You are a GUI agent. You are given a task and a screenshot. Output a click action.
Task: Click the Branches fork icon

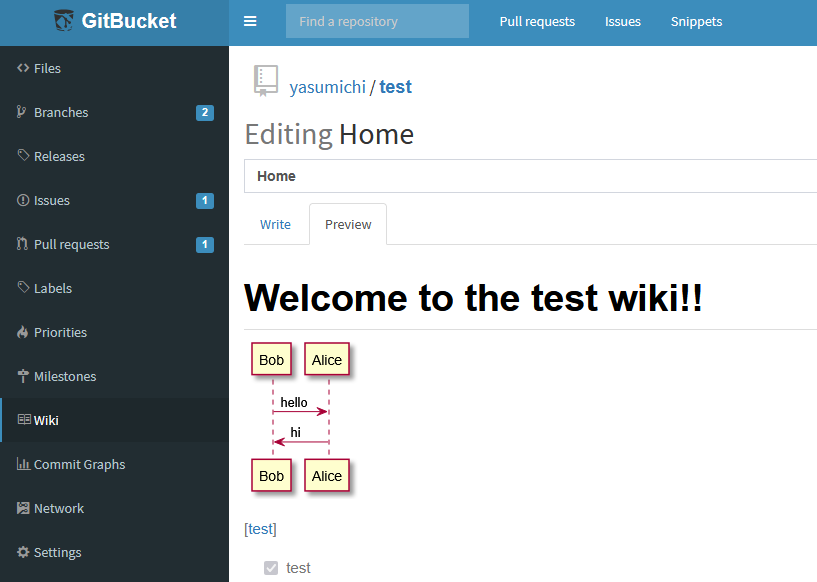coord(21,112)
